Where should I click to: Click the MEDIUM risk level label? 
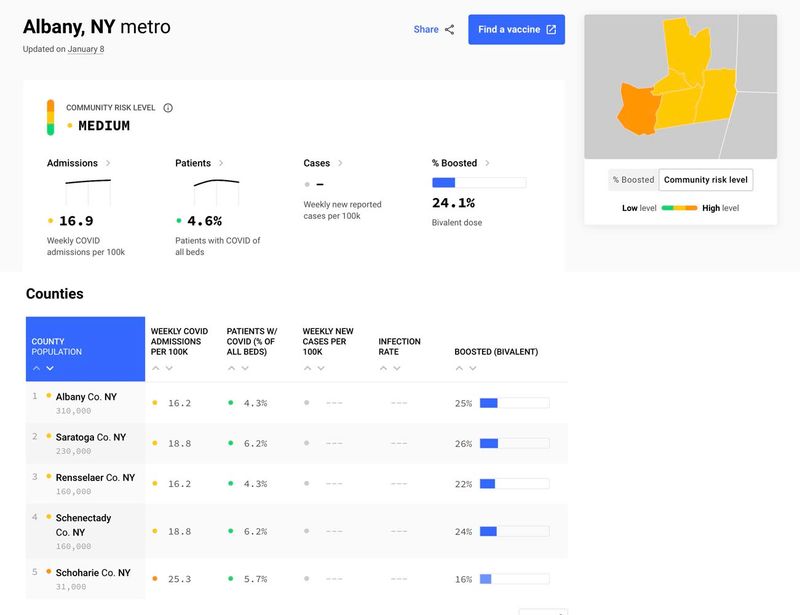(104, 126)
